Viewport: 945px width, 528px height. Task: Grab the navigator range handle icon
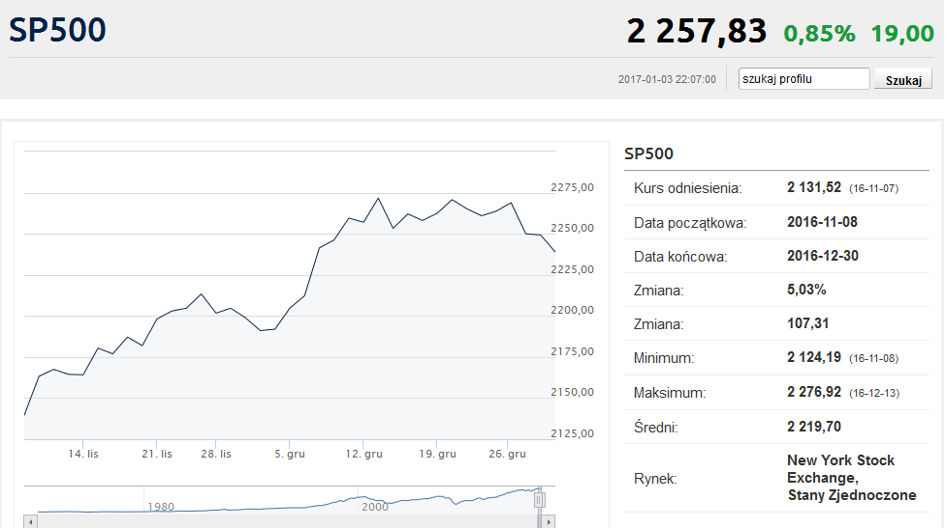539,500
